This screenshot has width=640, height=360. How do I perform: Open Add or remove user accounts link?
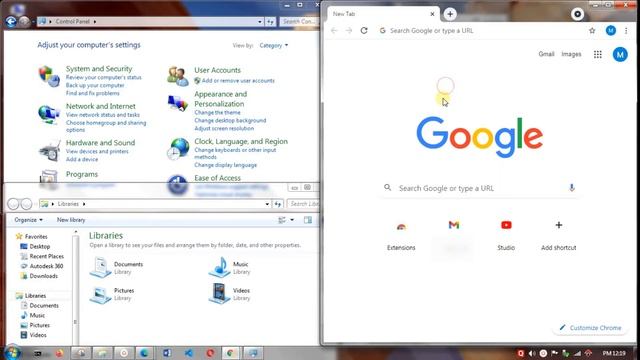pos(238,80)
